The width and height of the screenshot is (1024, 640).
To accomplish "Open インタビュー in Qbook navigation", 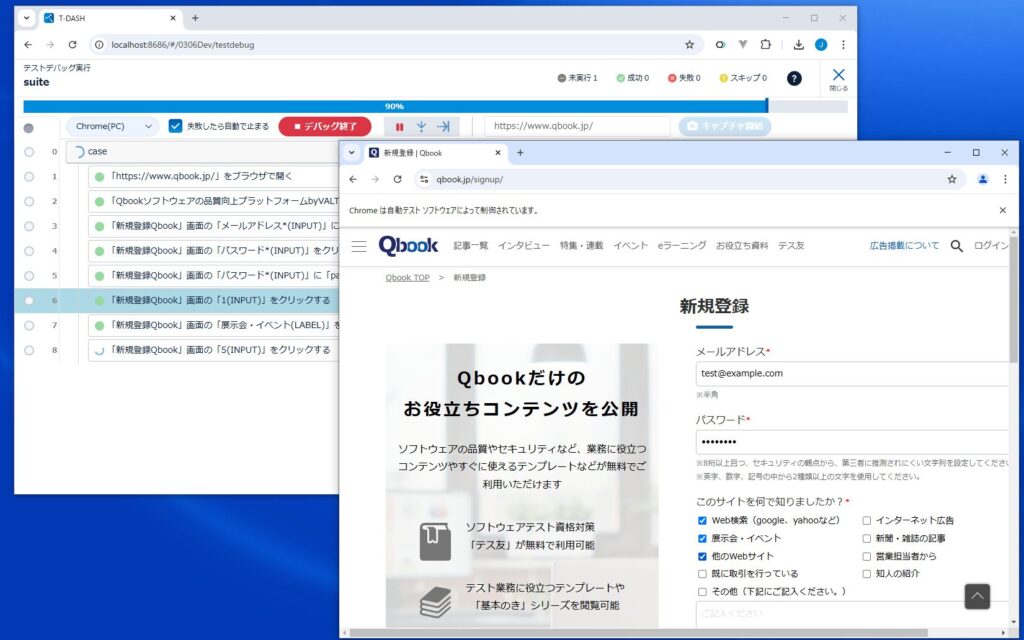I will tap(524, 246).
